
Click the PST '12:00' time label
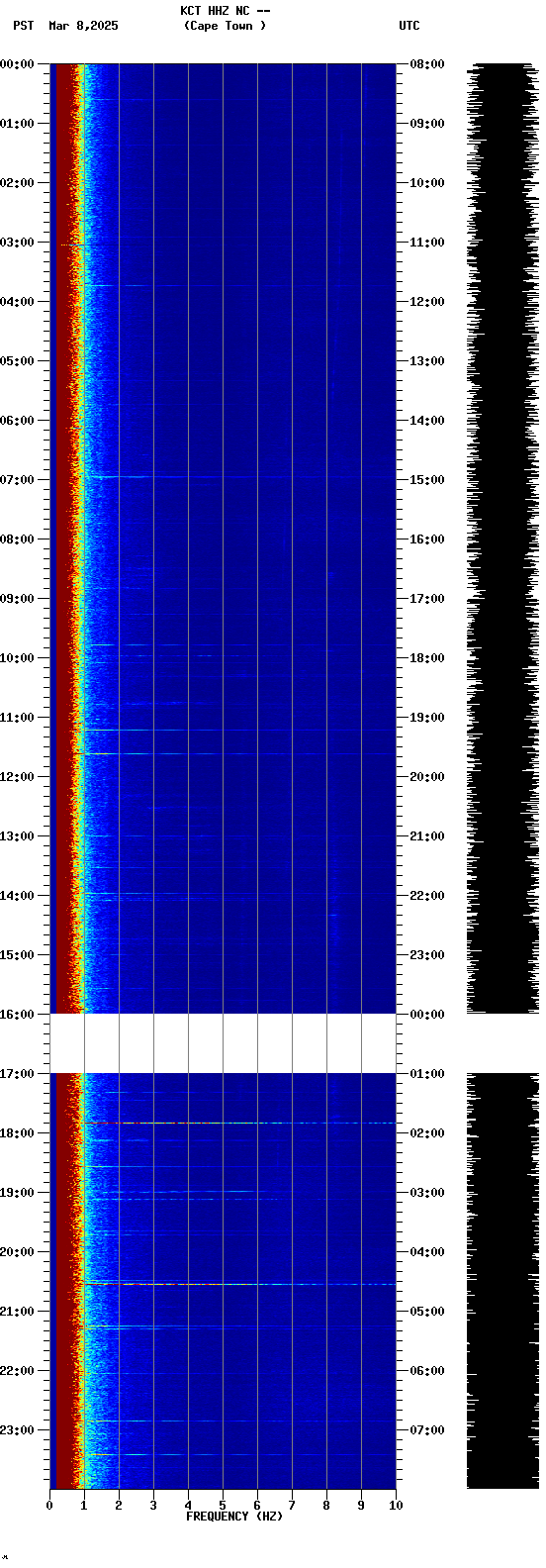[x=17, y=777]
